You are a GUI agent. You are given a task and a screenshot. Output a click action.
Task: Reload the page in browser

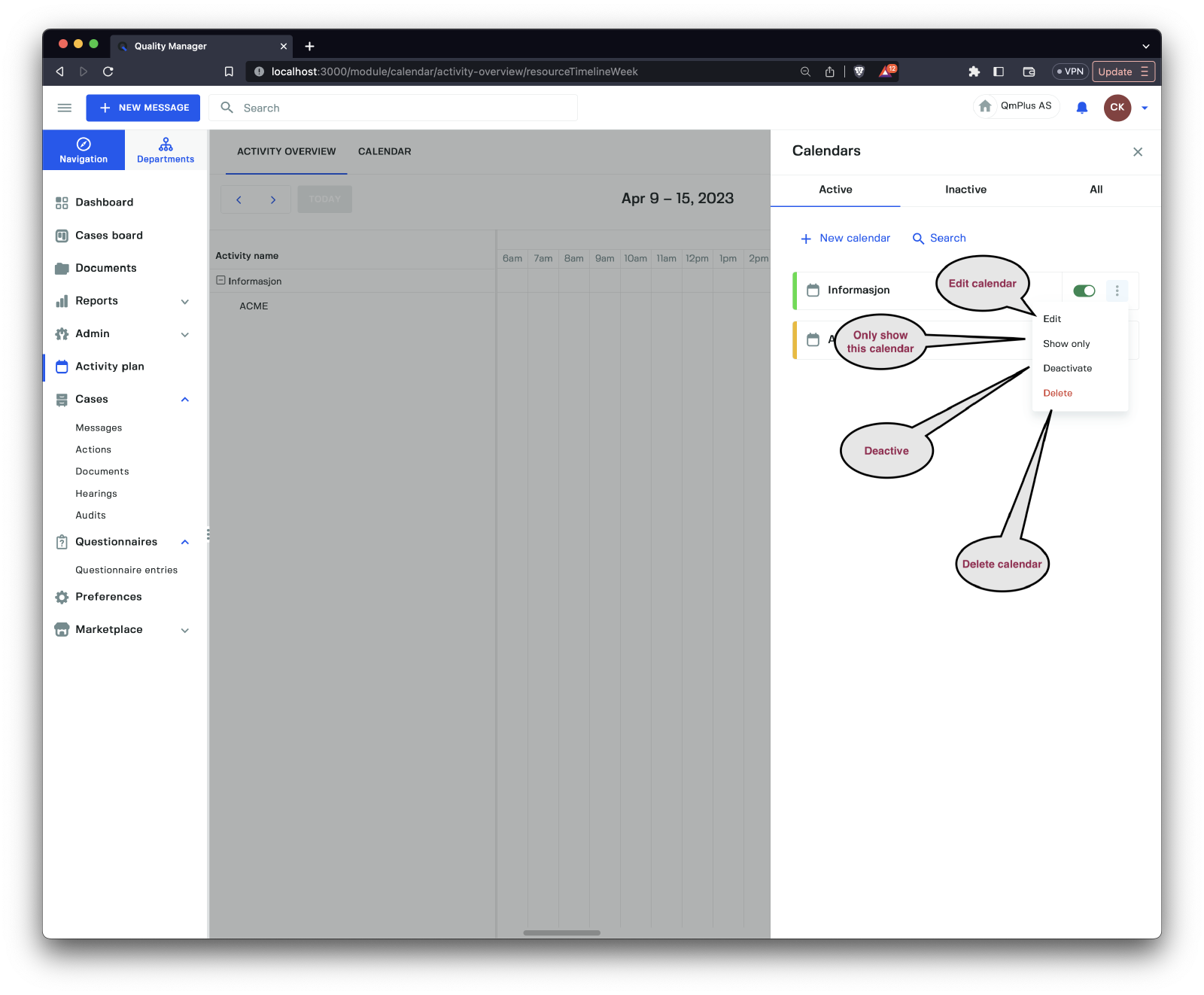tap(108, 72)
